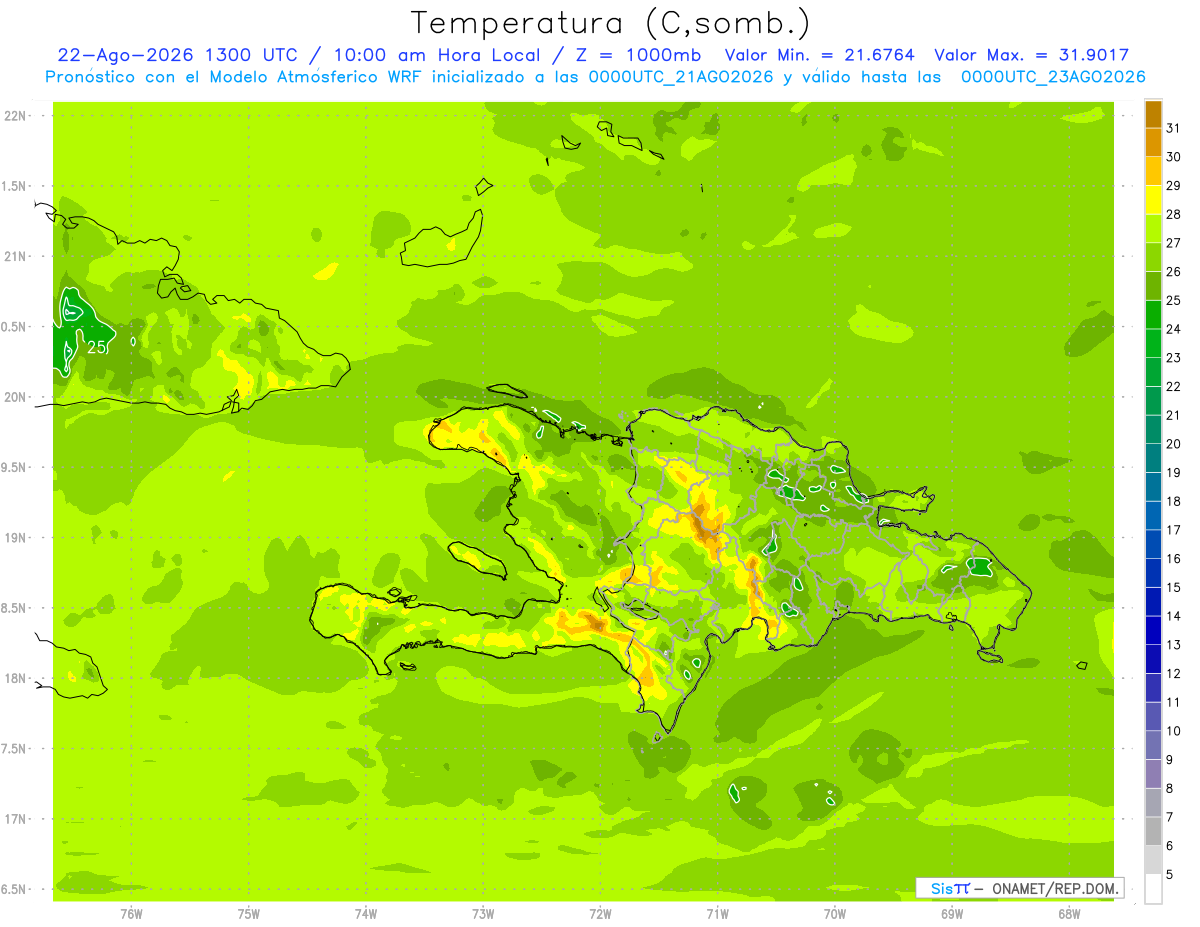Click the '76W' longitude axis label
Screen dimensions: 1200x927
click(x=131, y=914)
